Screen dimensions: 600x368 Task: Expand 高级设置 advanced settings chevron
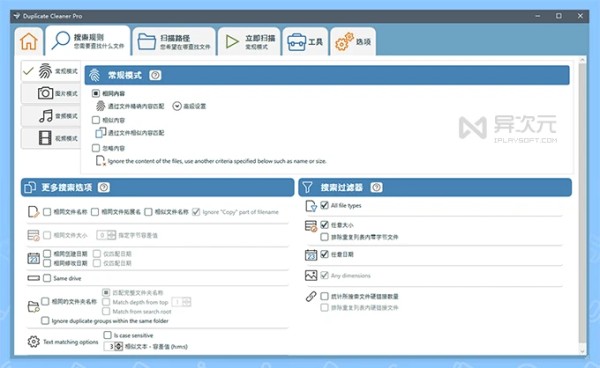tap(177, 106)
